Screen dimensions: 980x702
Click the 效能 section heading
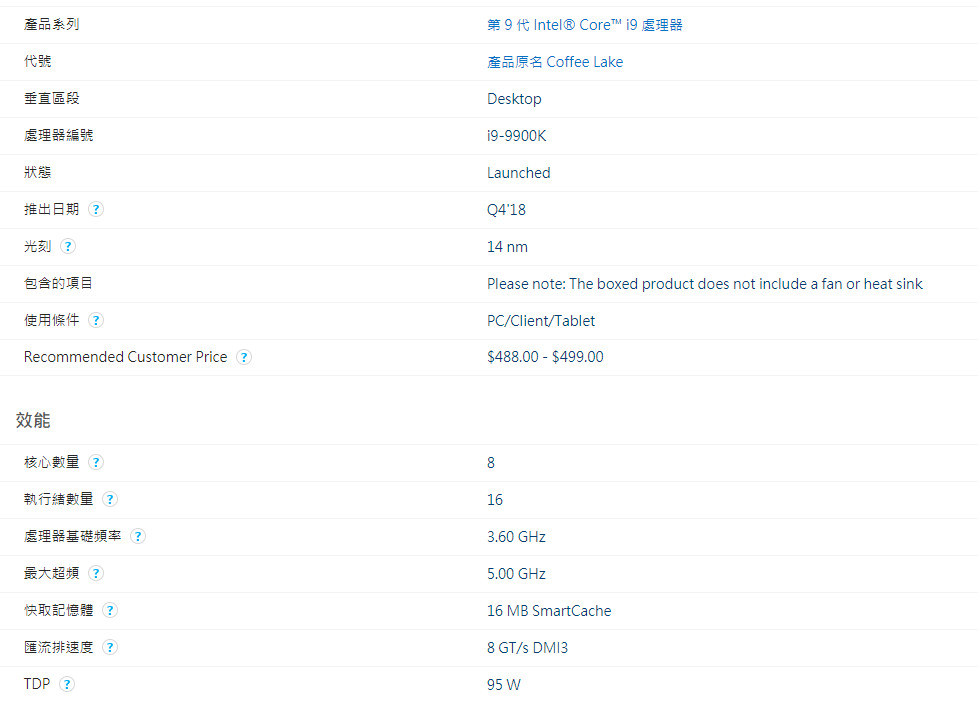pos(33,420)
